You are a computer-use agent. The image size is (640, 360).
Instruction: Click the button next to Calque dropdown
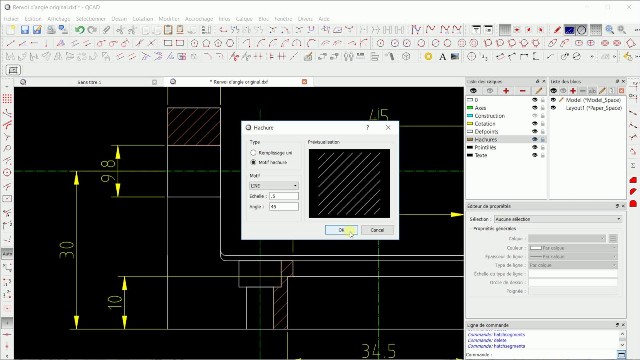pyautogui.click(x=613, y=238)
